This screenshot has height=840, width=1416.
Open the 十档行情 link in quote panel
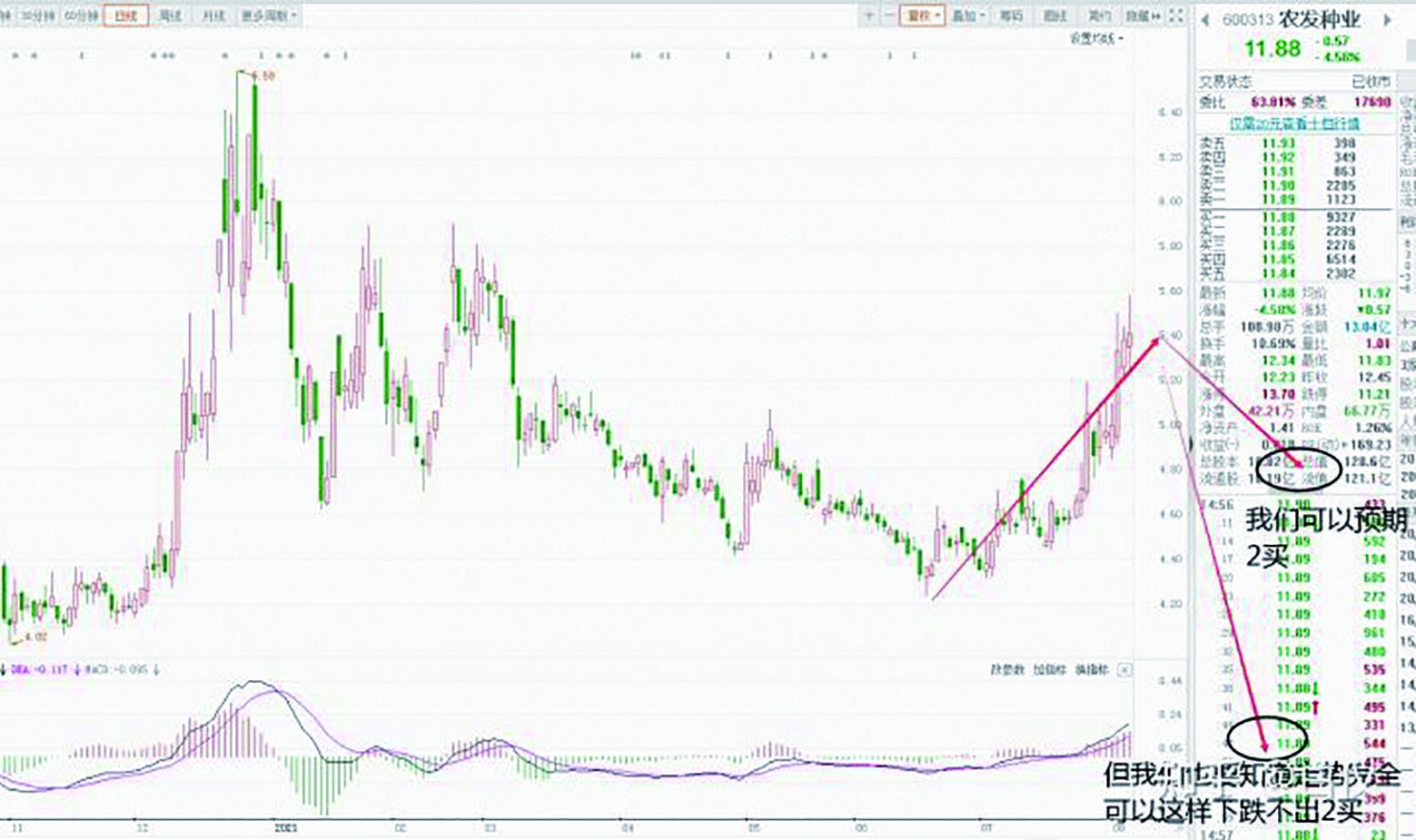click(x=1294, y=124)
